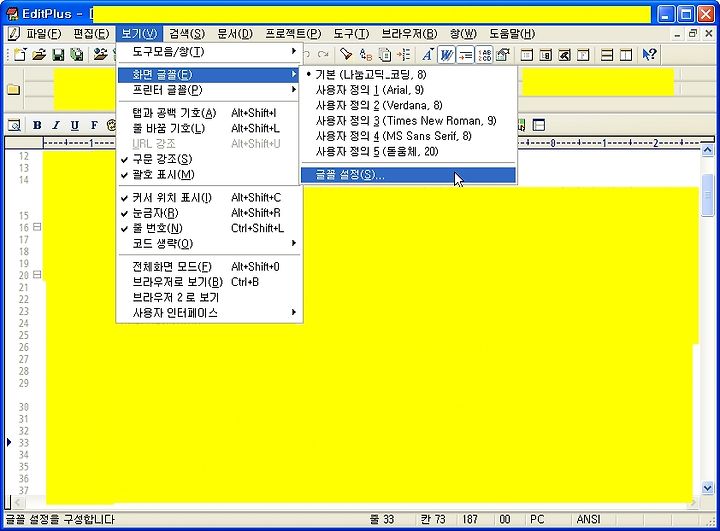
Task: Click the Font (F) HTML toolbar icon
Action: coord(94,125)
